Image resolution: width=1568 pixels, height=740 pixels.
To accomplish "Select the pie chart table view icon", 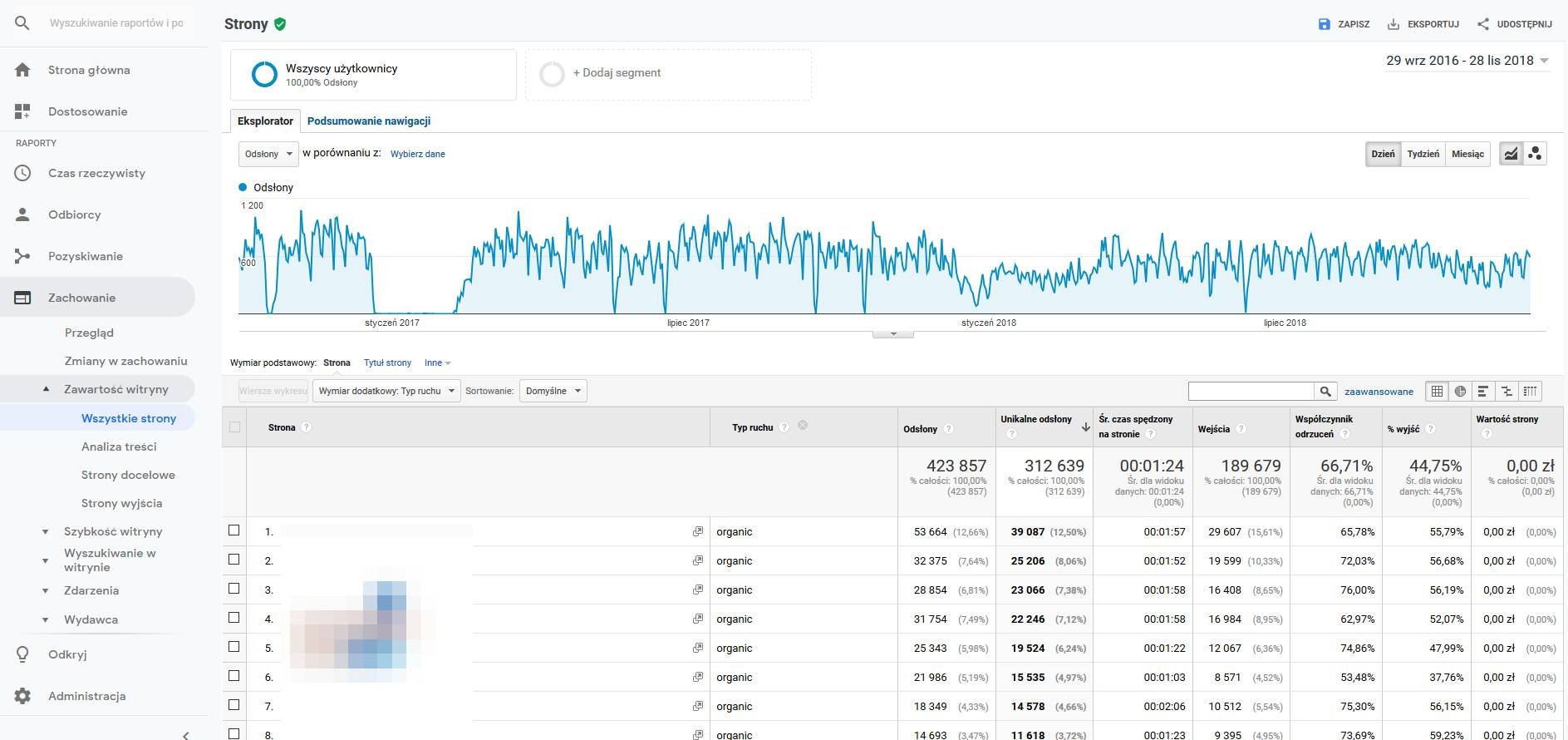I will (x=1460, y=391).
